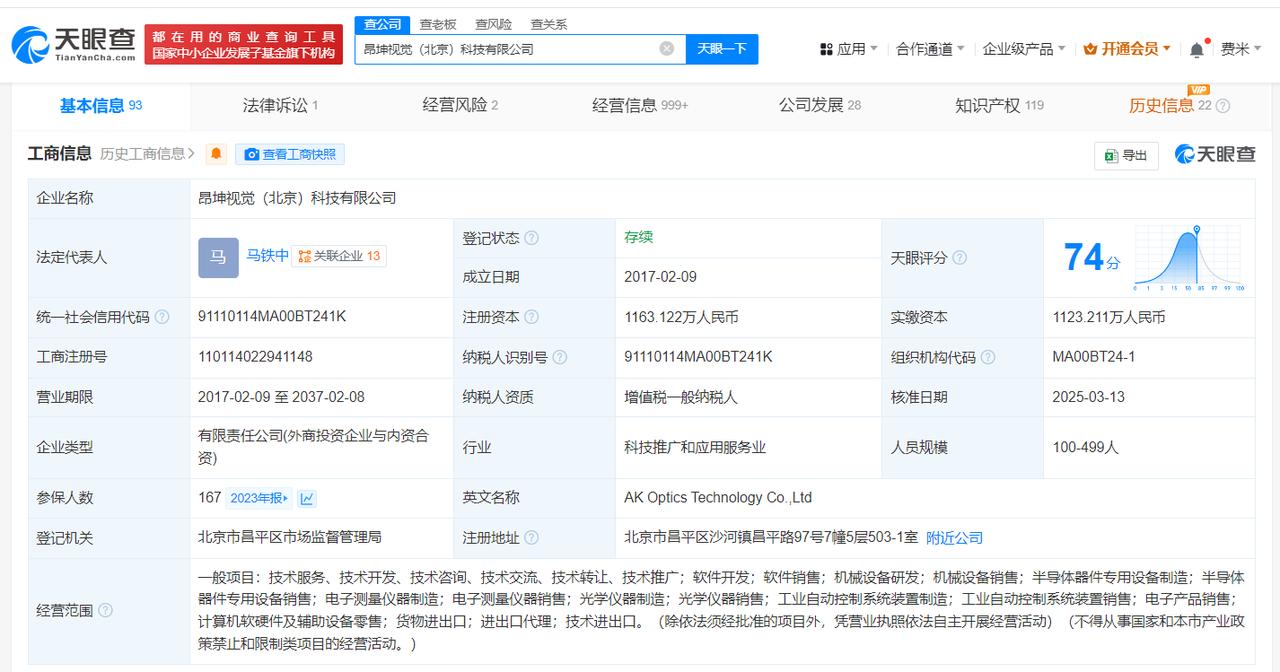Image resolution: width=1280 pixels, height=672 pixels.
Task: Switch to the 法律诉讼 tab
Action: point(280,105)
